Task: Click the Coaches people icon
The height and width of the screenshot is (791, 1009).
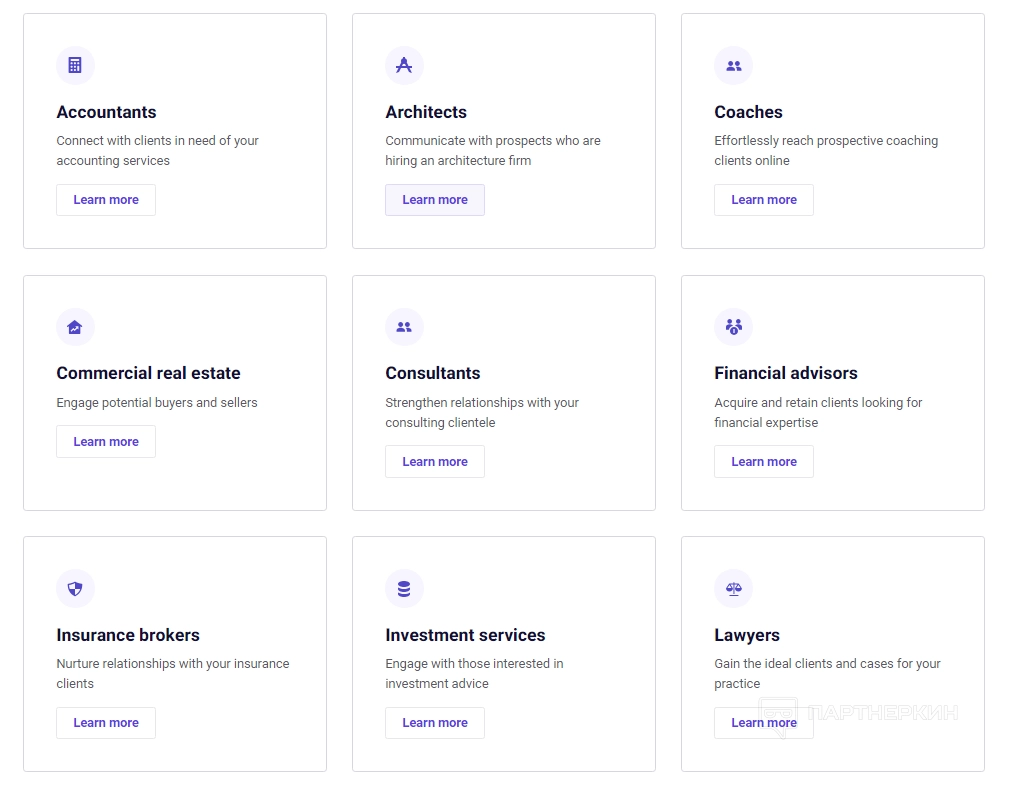Action: coord(733,66)
